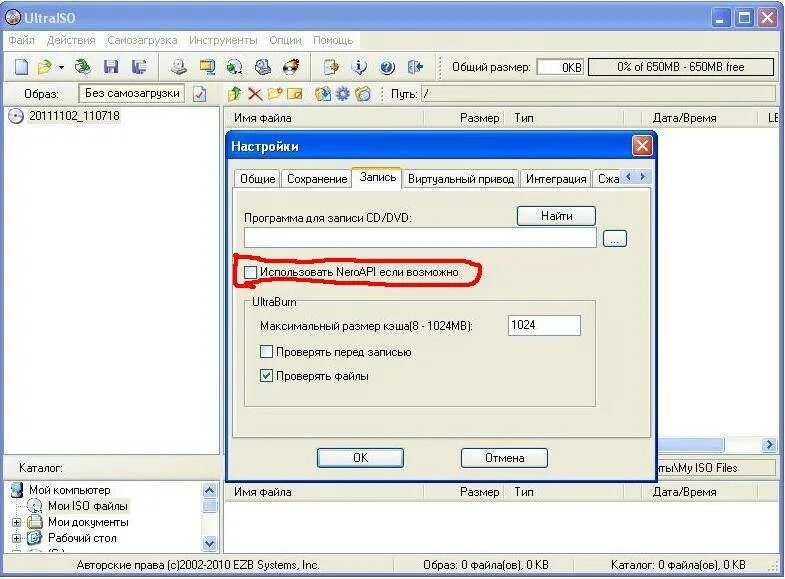
Task: Click the Mount to virtual drive icon
Action: coord(263,67)
